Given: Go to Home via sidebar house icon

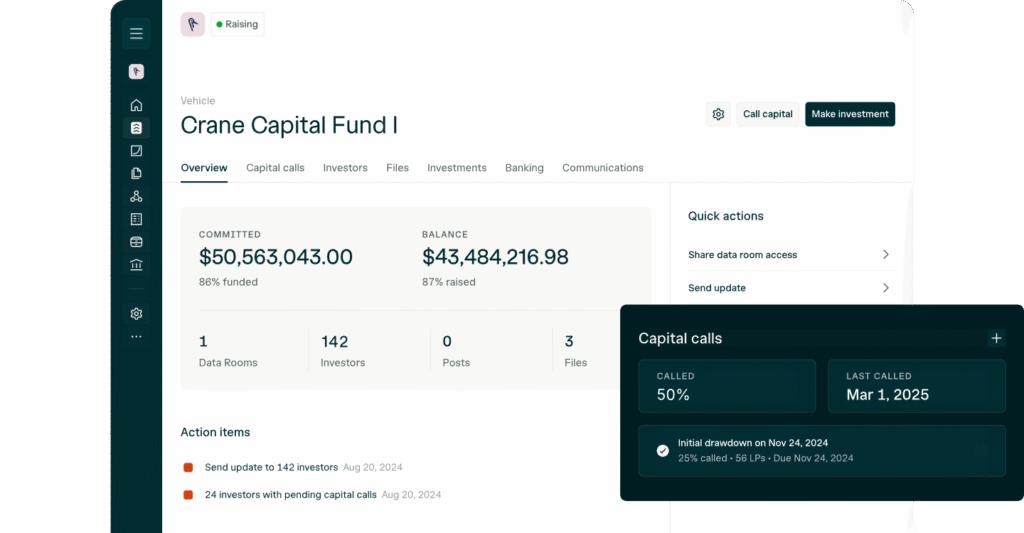Looking at the screenshot, I should pyautogui.click(x=136, y=105).
